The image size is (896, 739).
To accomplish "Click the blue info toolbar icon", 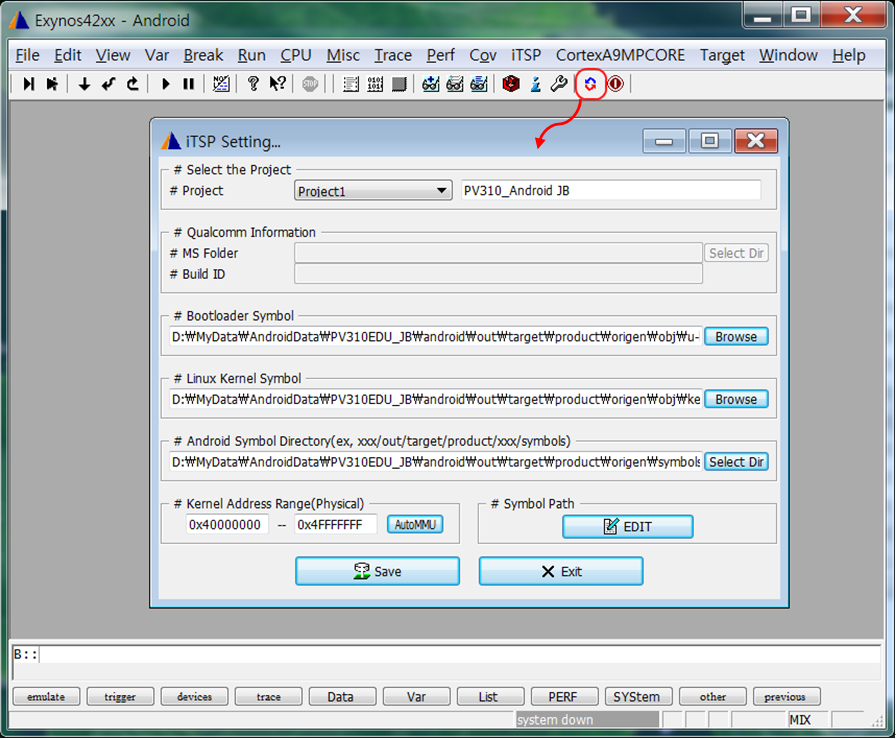I will point(536,84).
